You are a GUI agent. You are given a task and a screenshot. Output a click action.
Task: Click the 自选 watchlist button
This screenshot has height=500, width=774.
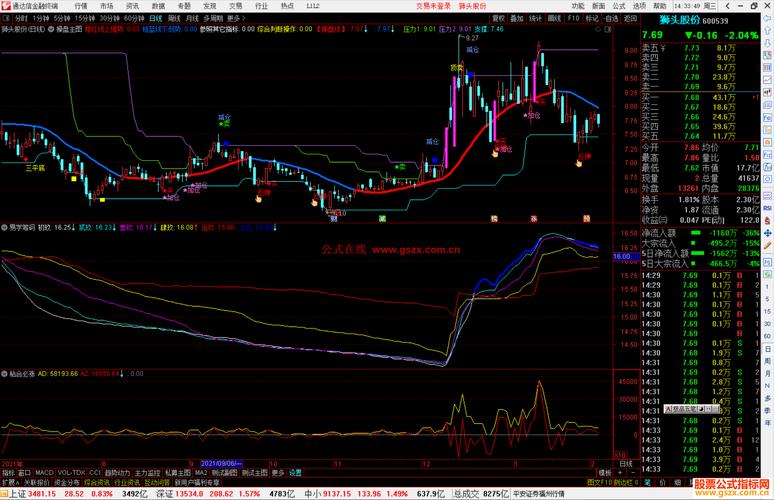611,18
